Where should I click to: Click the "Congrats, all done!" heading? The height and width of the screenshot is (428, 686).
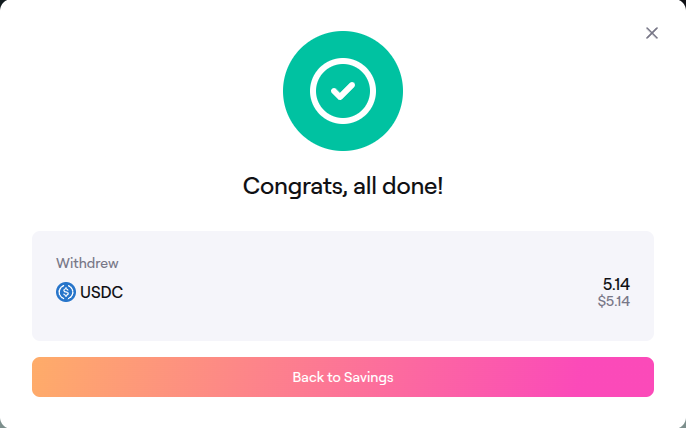coord(343,186)
